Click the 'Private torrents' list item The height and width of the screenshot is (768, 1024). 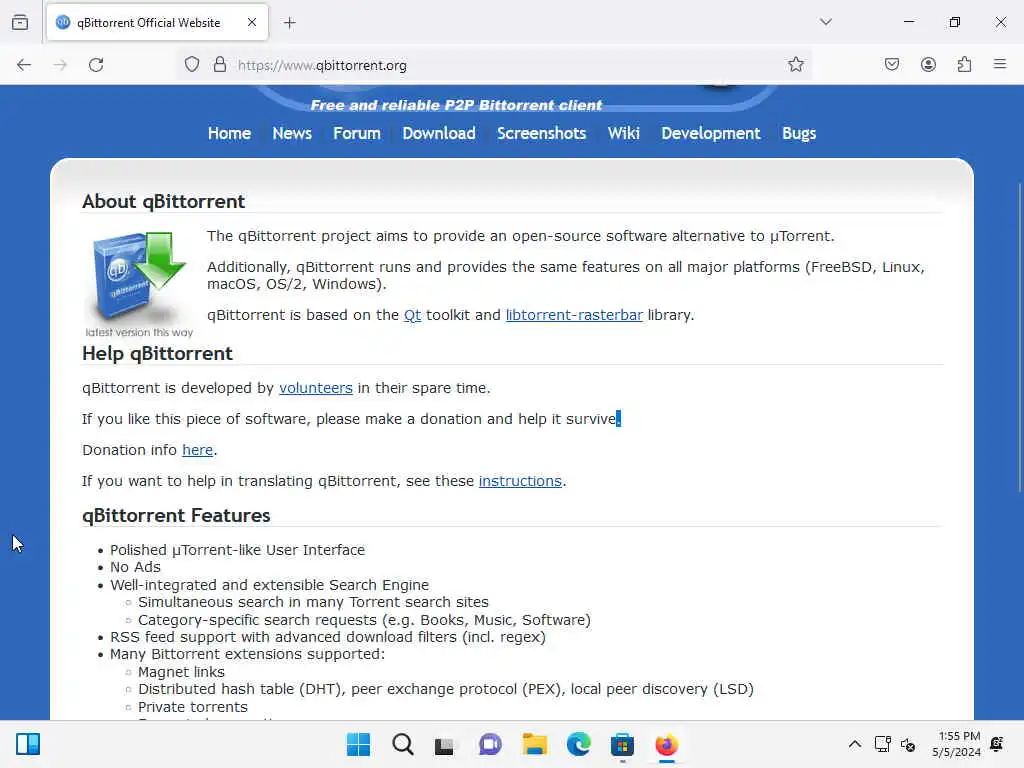pyautogui.click(x=193, y=707)
